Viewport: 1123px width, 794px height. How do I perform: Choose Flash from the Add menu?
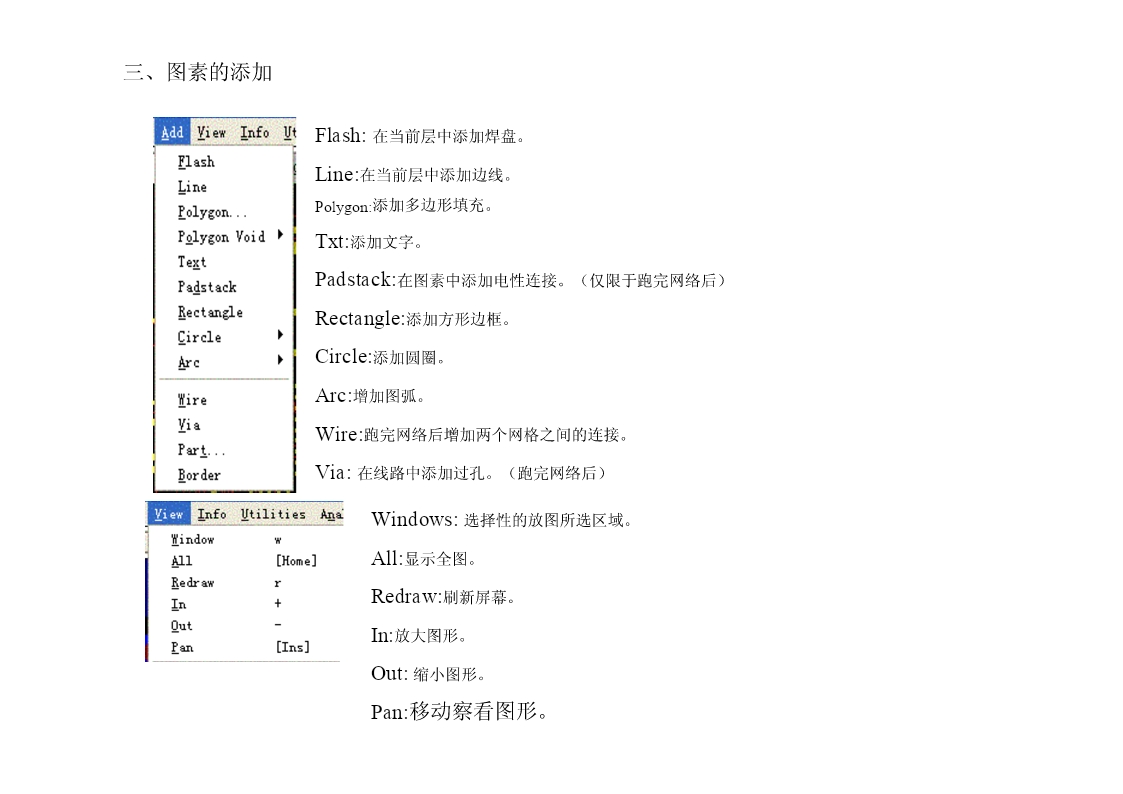[x=224, y=162]
